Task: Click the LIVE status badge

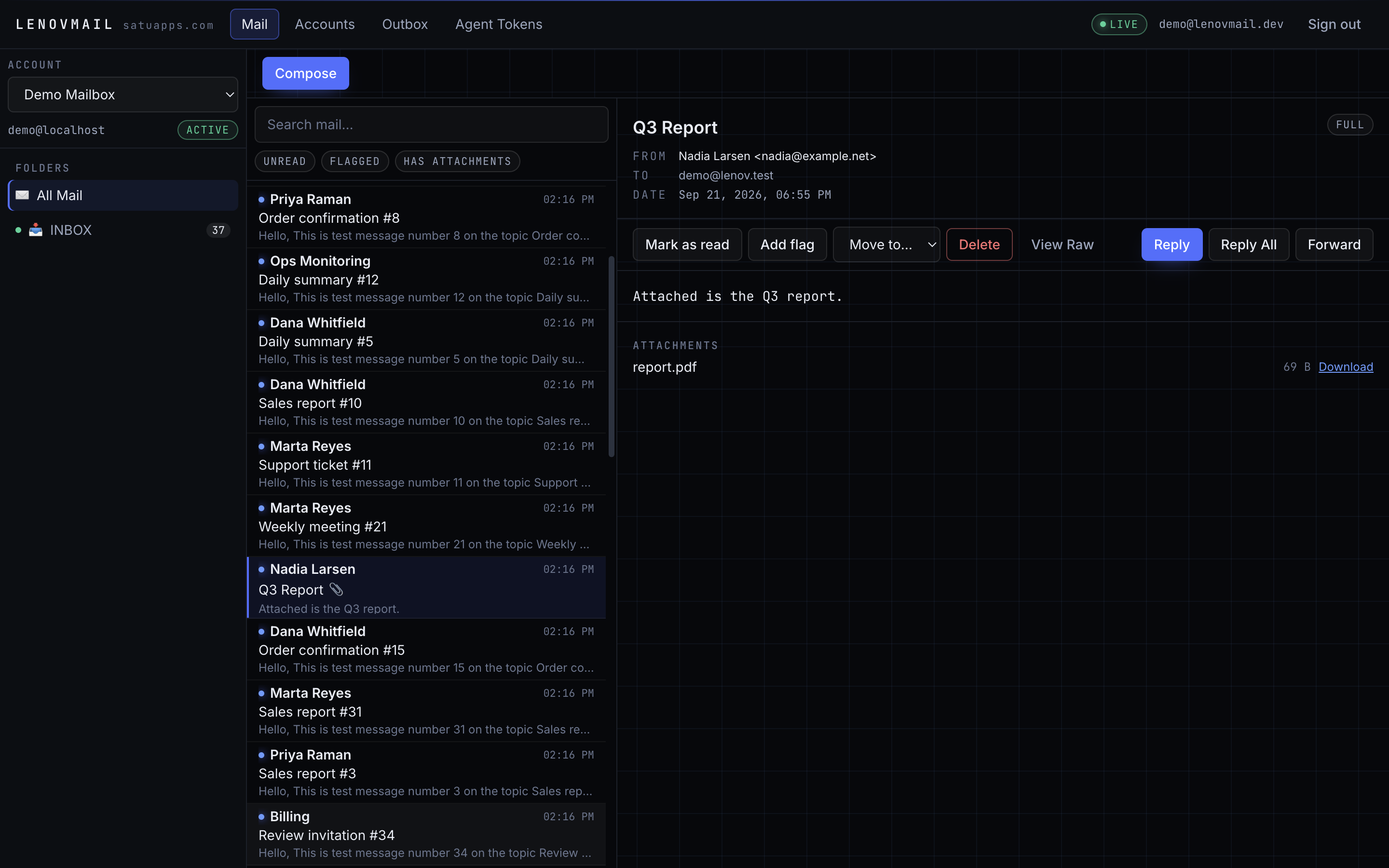Action: tap(1118, 24)
